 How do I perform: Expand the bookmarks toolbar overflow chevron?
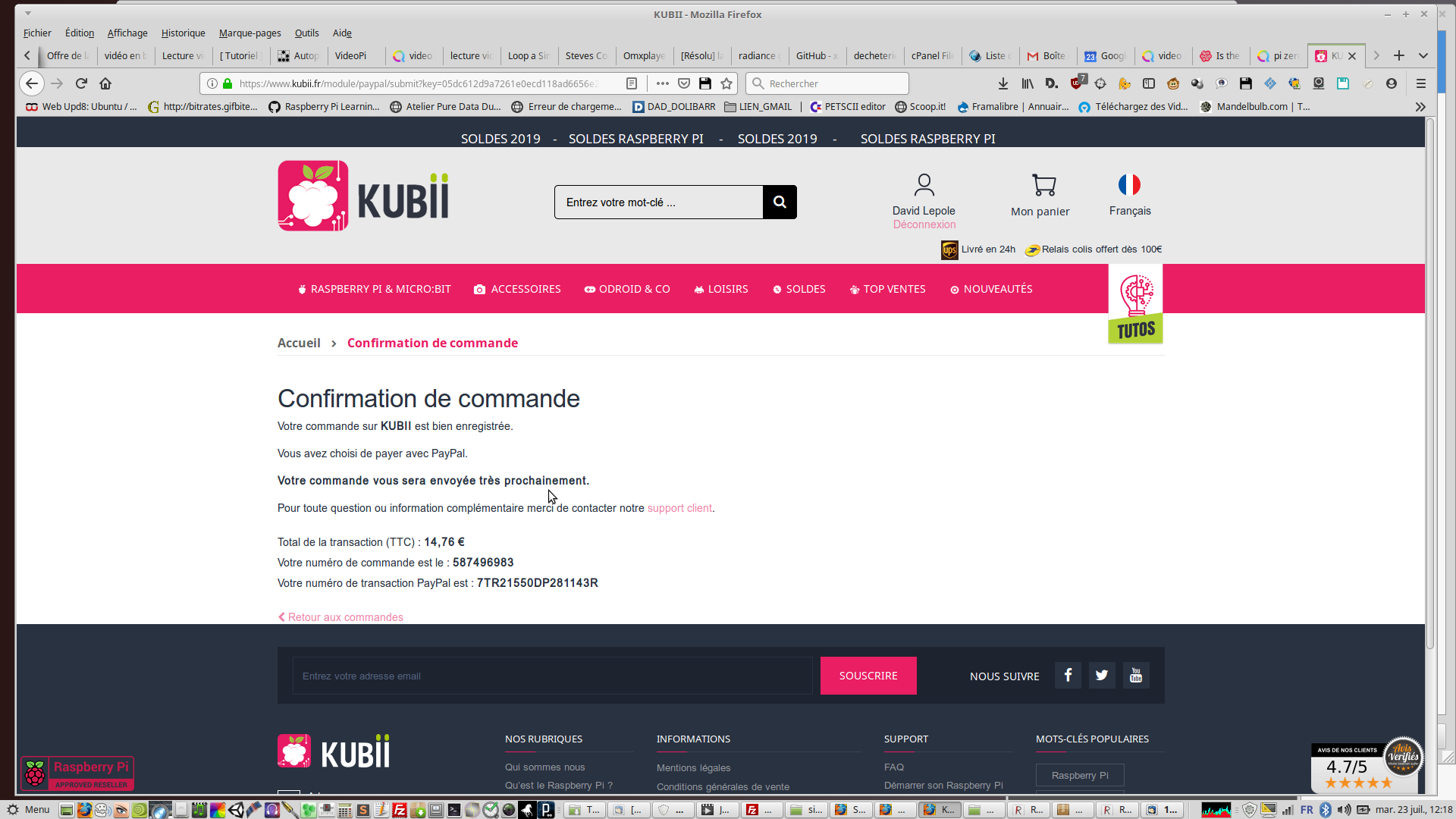tap(1420, 107)
